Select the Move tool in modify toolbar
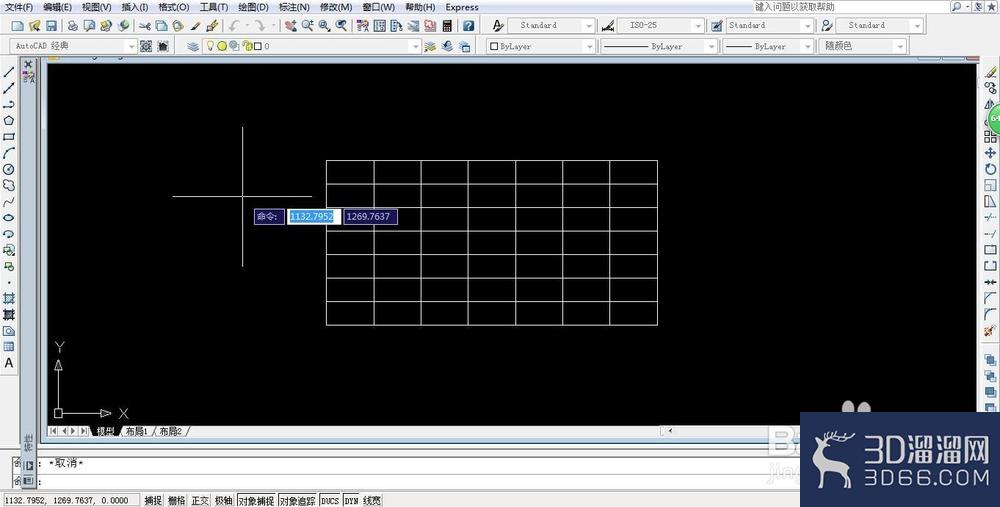This screenshot has height=507, width=1000. point(990,153)
